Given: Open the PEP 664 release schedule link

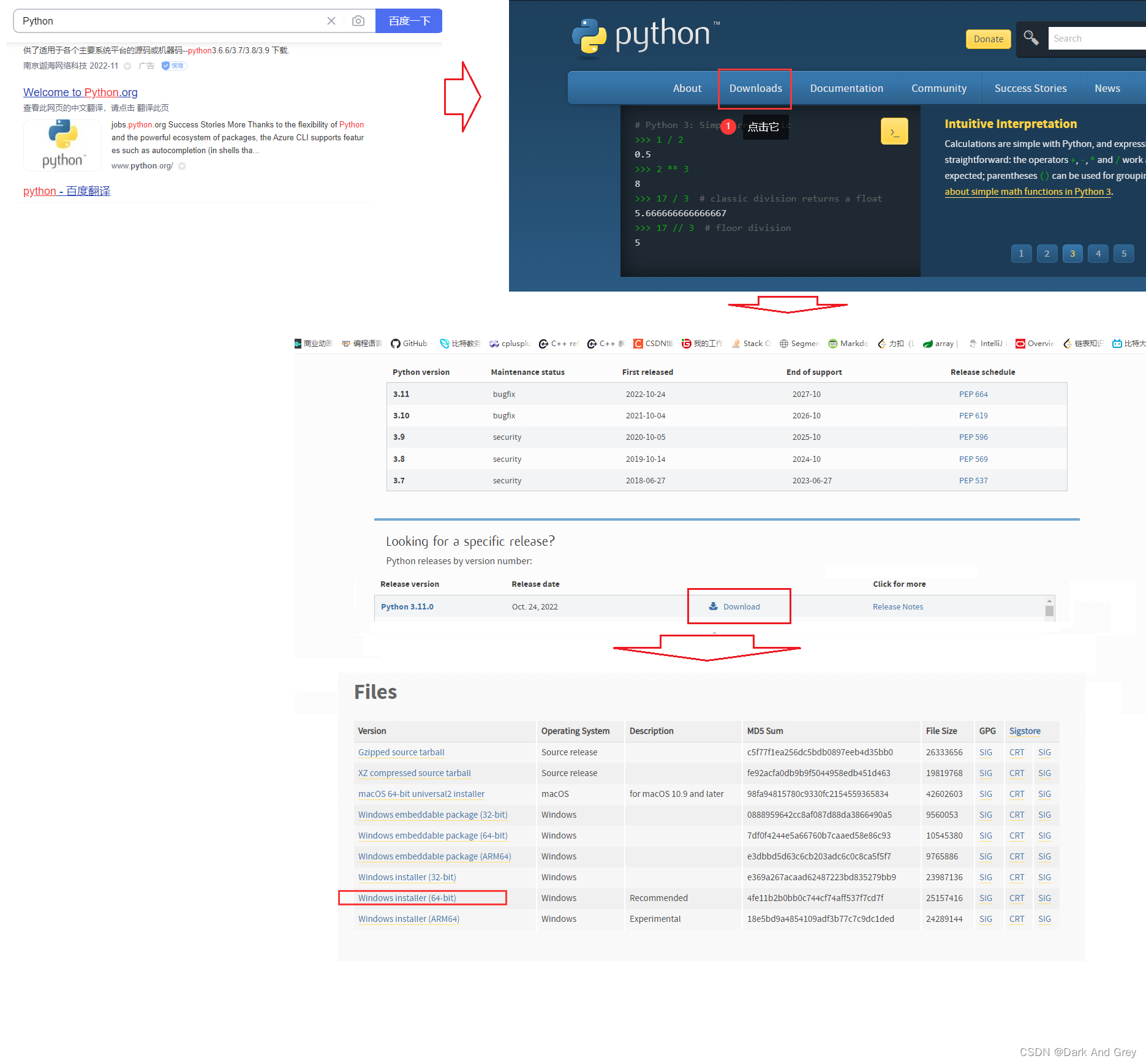Looking at the screenshot, I should pyautogui.click(x=973, y=394).
